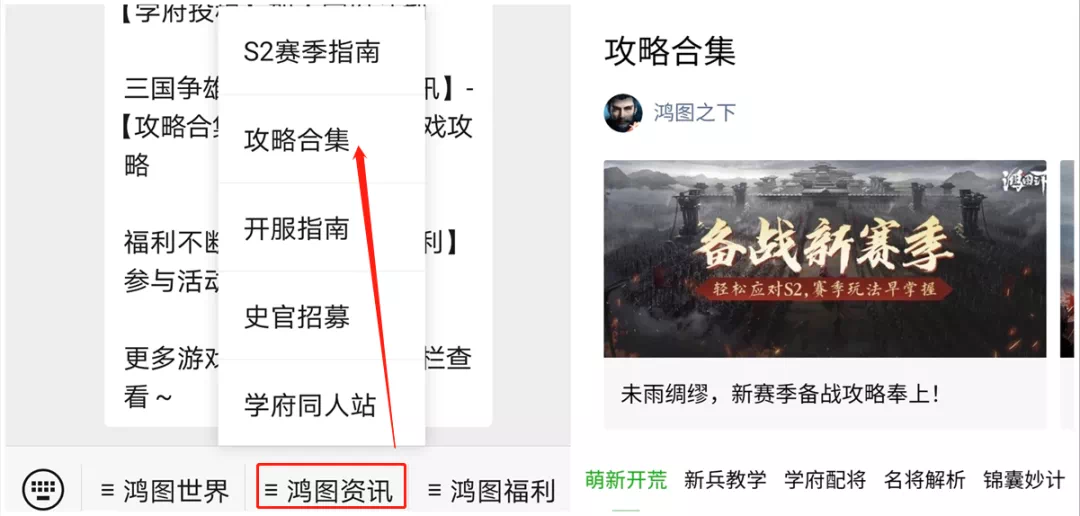
Task: Click the 鸿图之下 account name link
Action: pyautogui.click(x=695, y=113)
